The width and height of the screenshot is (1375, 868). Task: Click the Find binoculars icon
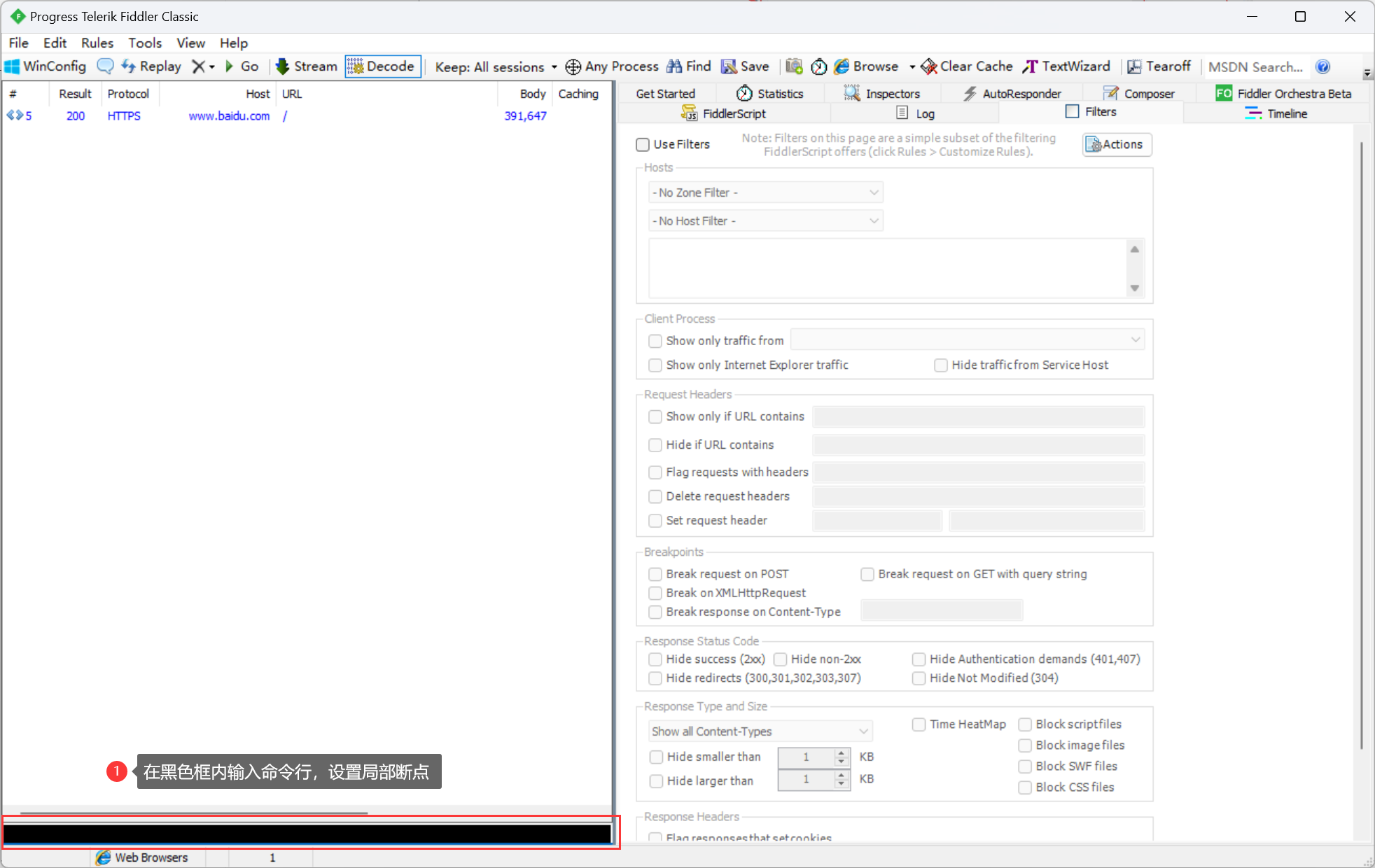pos(674,66)
